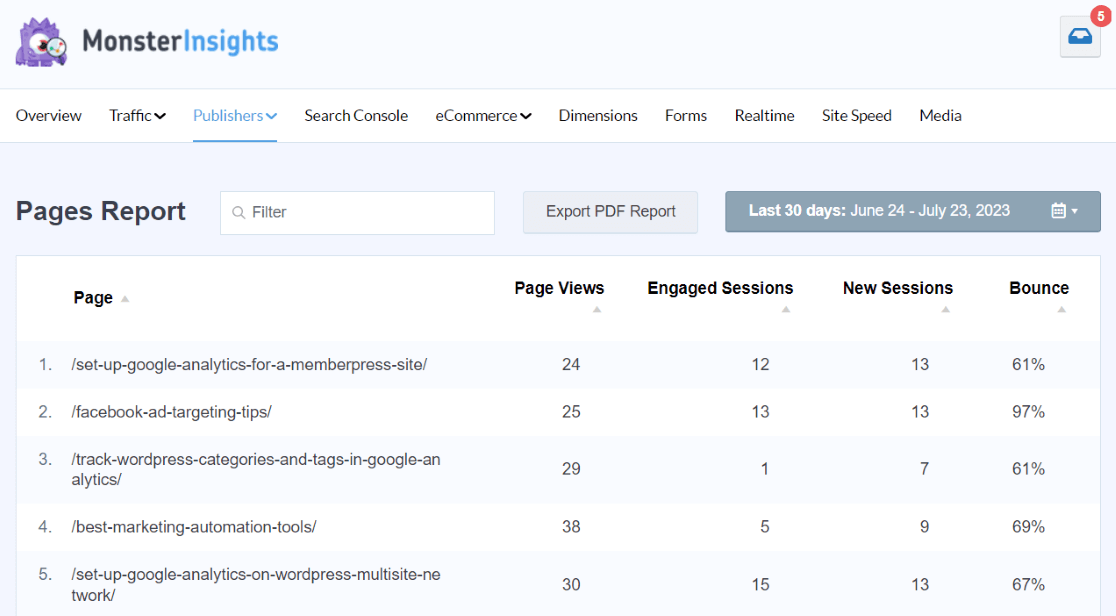Click the MonsterInsights mascot logo

(x=41, y=41)
